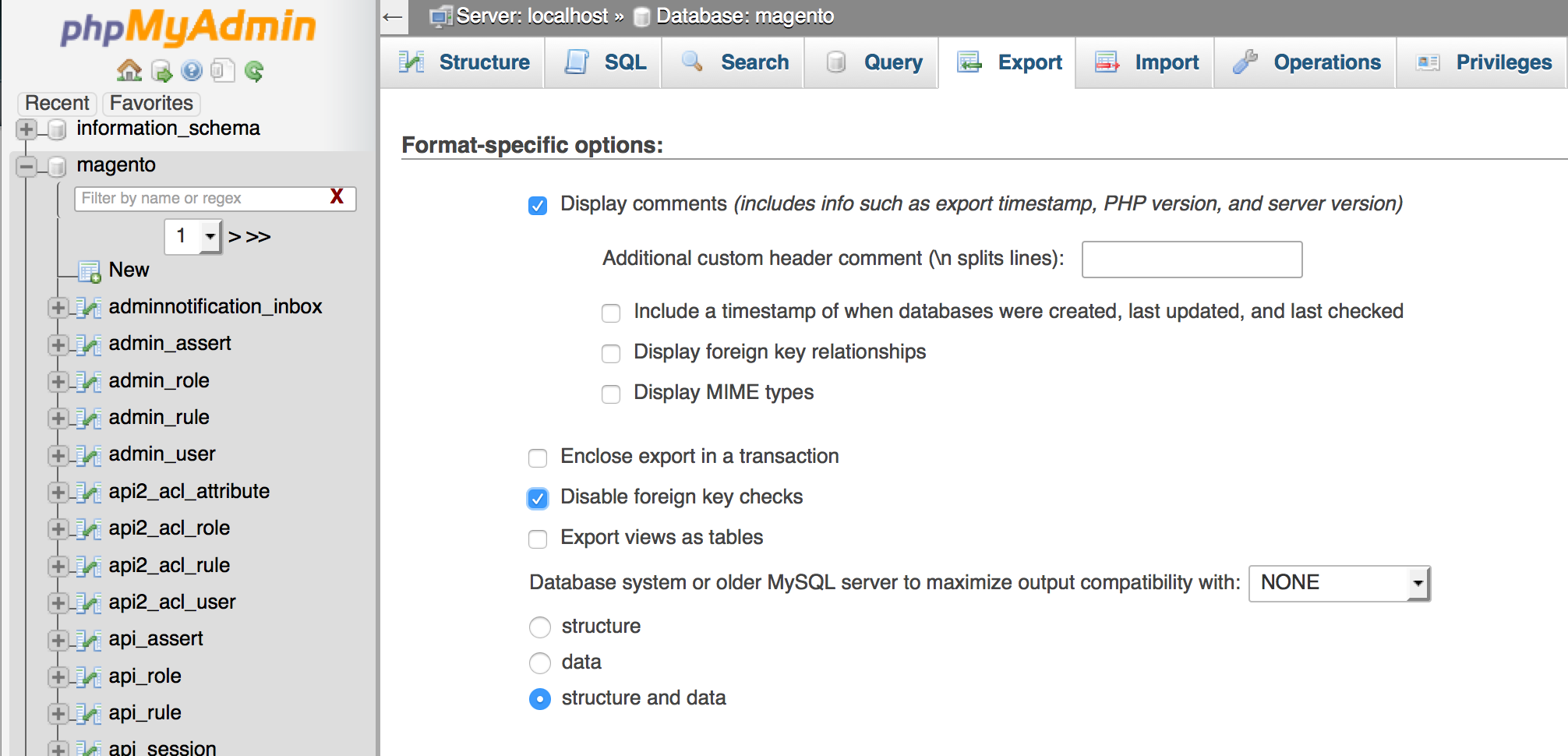Click the New table icon under magento
The height and width of the screenshot is (756, 1568).
pos(90,270)
